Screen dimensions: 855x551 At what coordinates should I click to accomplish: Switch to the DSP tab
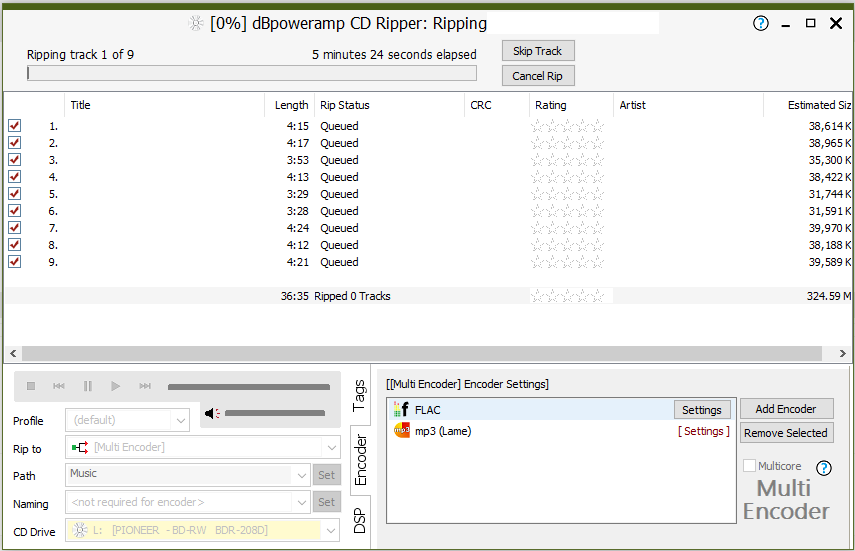coord(361,520)
